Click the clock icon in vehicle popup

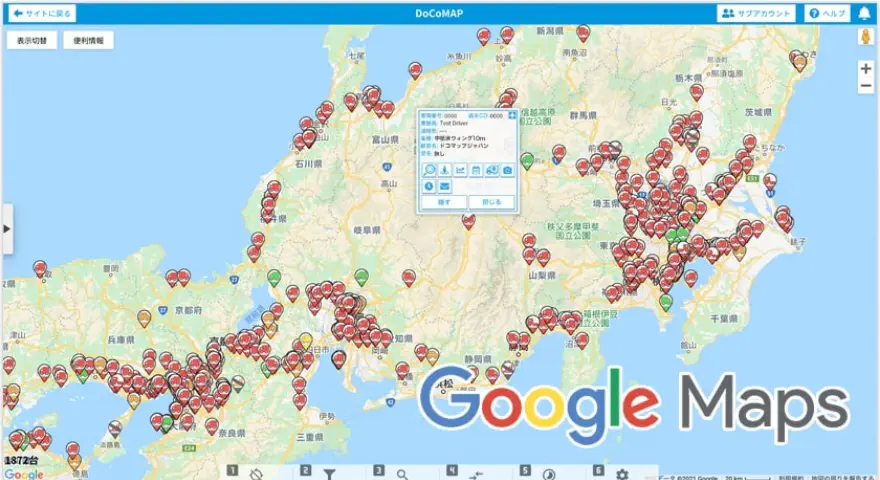(x=429, y=186)
